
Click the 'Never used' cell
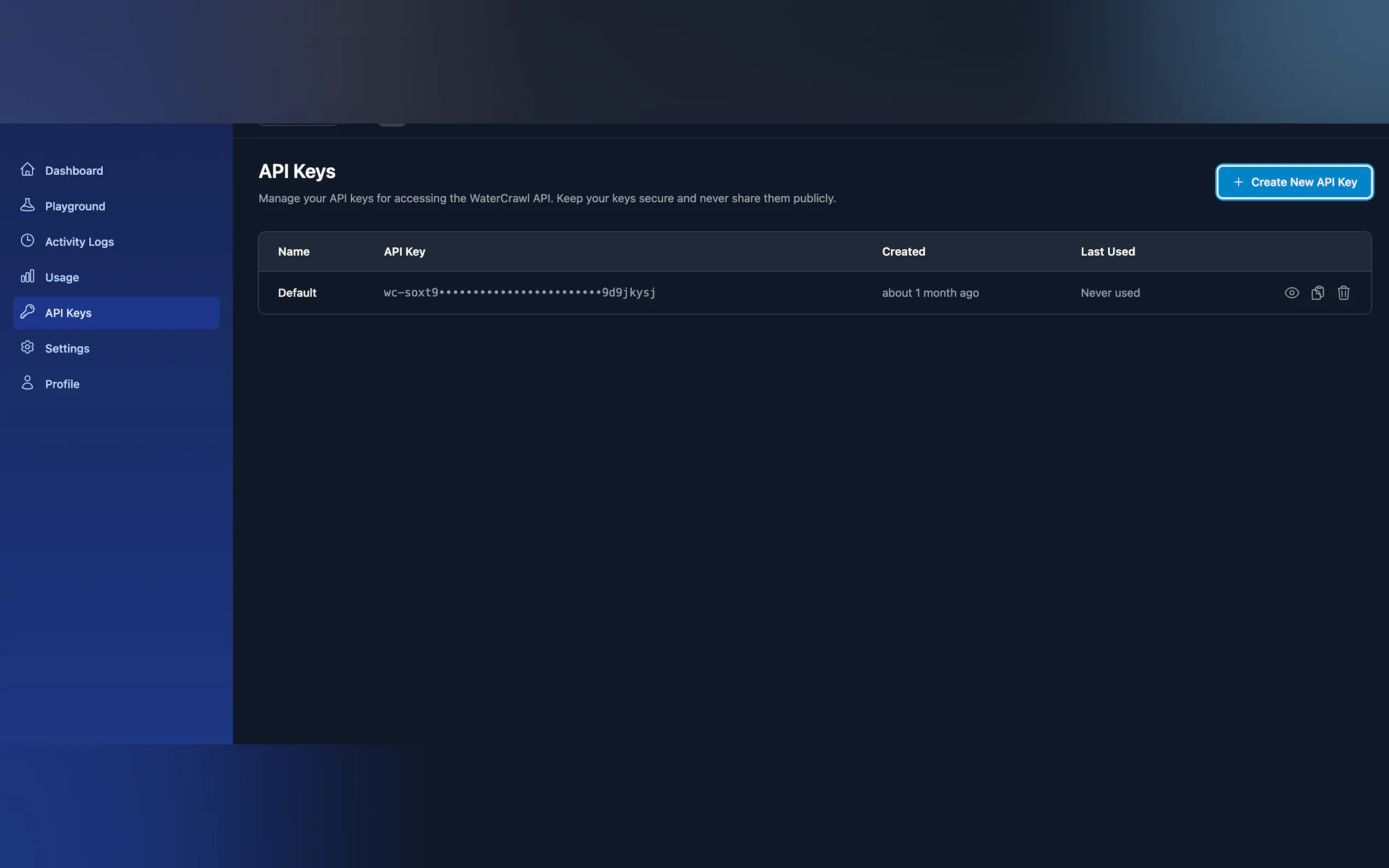coord(1110,293)
